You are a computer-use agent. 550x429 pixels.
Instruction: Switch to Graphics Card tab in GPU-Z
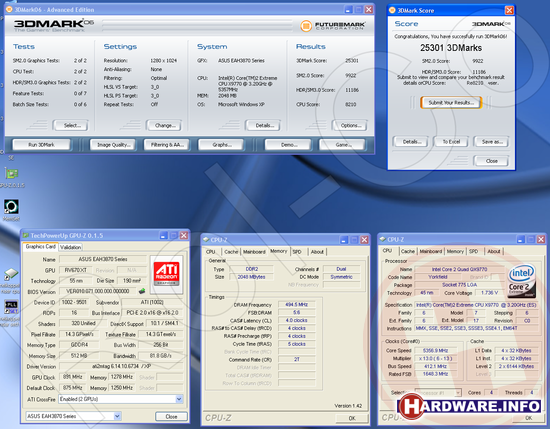pos(41,247)
